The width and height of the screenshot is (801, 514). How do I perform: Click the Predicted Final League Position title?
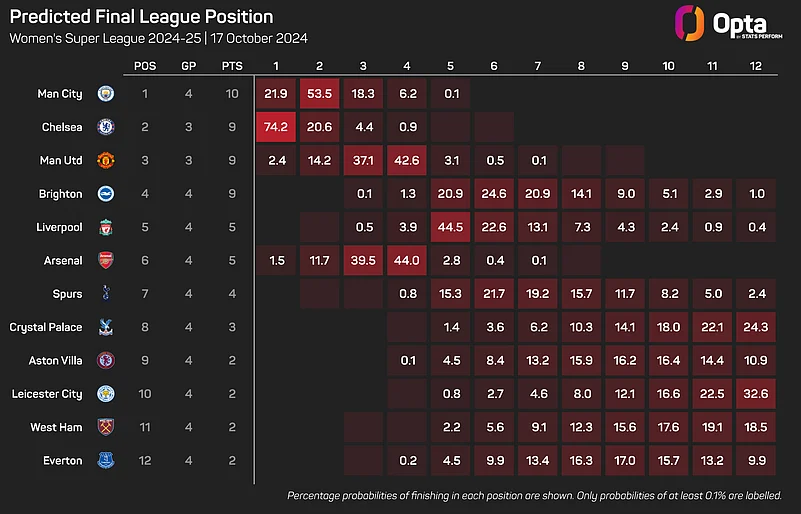click(140, 18)
